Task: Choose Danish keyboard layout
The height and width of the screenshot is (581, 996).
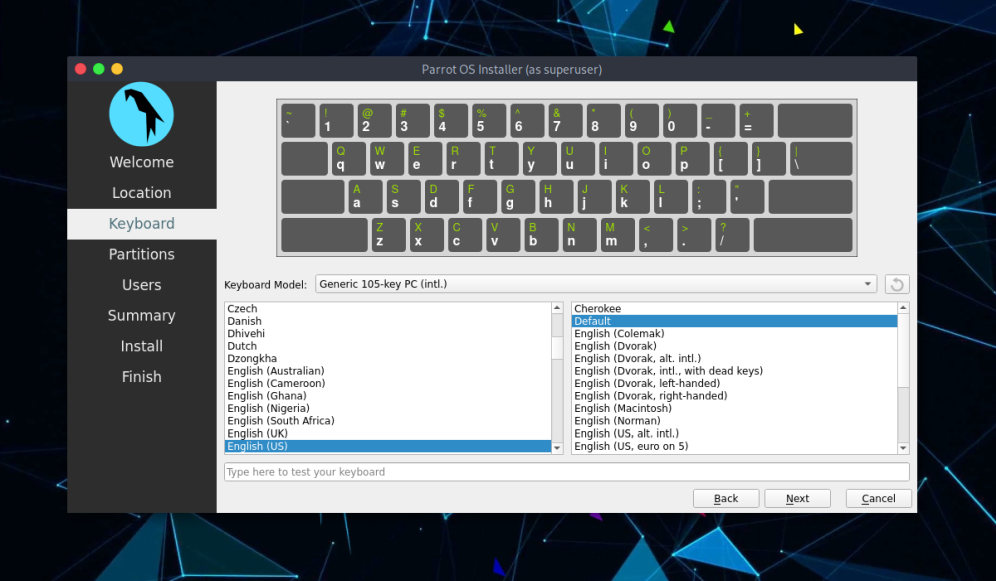Action: (244, 321)
